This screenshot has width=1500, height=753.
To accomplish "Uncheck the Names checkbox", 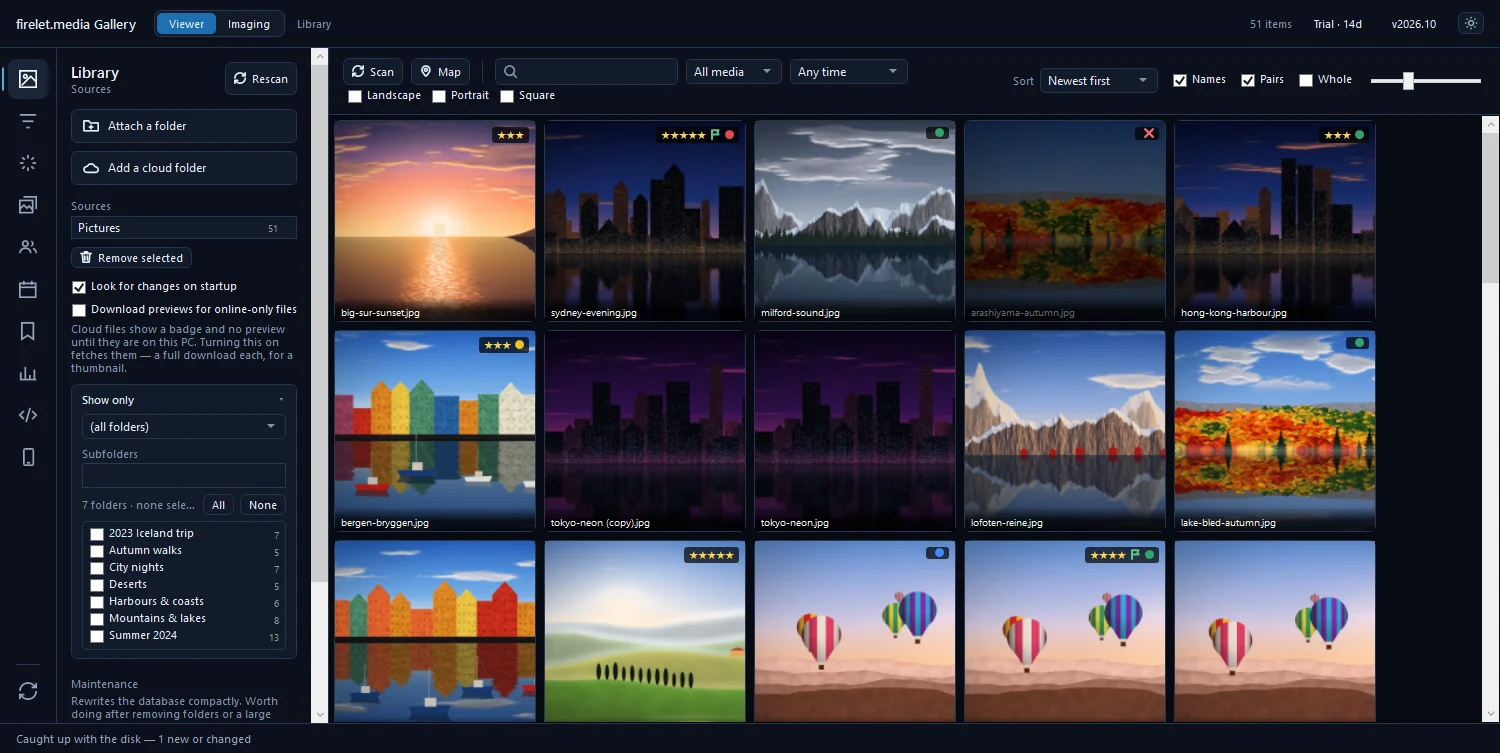I will [1180, 80].
